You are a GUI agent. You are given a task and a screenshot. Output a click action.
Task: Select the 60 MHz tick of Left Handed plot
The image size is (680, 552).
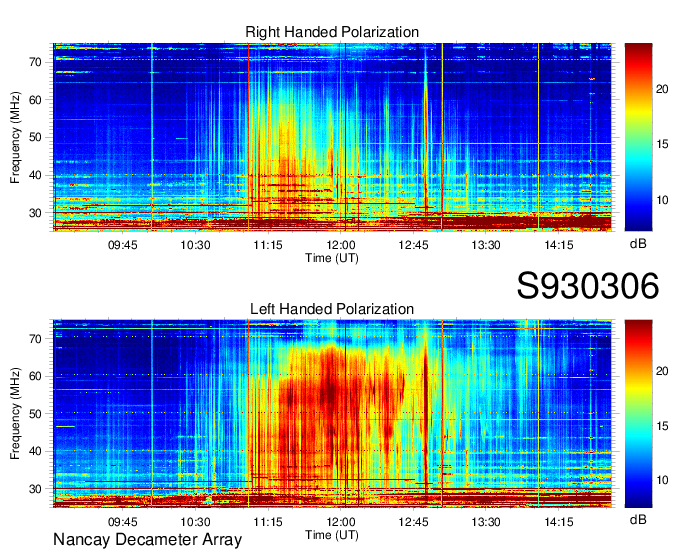pos(36,376)
